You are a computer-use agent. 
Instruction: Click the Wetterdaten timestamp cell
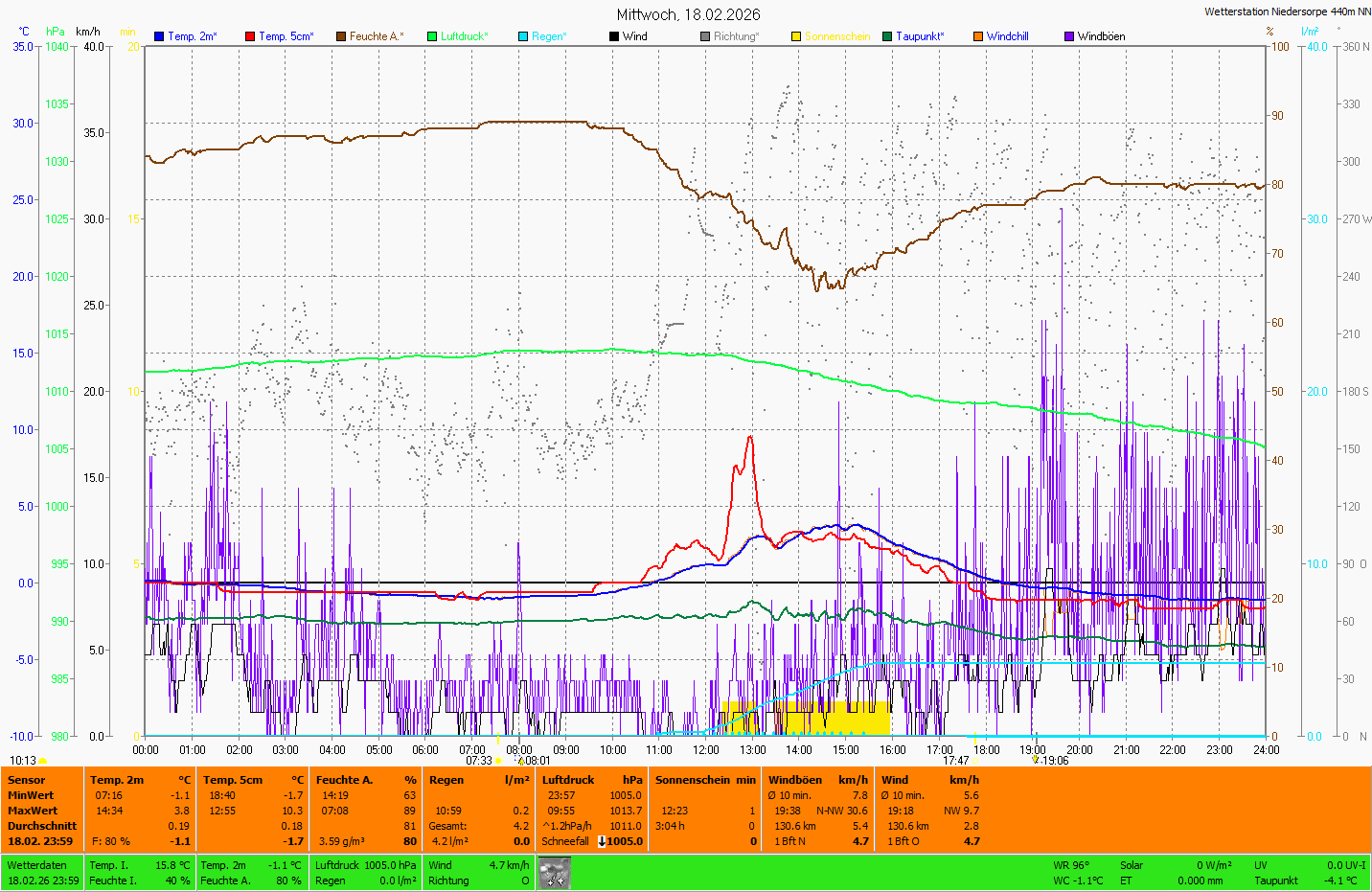coord(43,873)
